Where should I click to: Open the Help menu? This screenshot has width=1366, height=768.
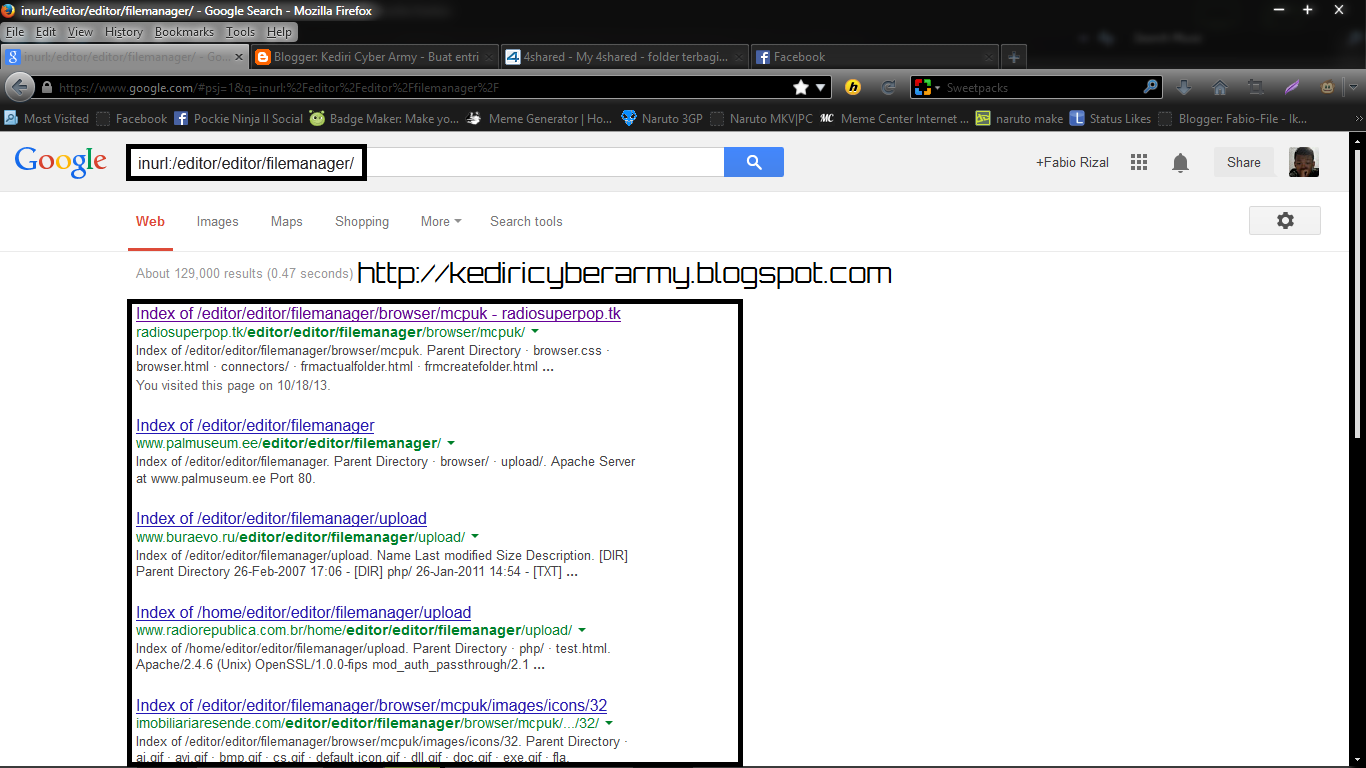(x=280, y=32)
